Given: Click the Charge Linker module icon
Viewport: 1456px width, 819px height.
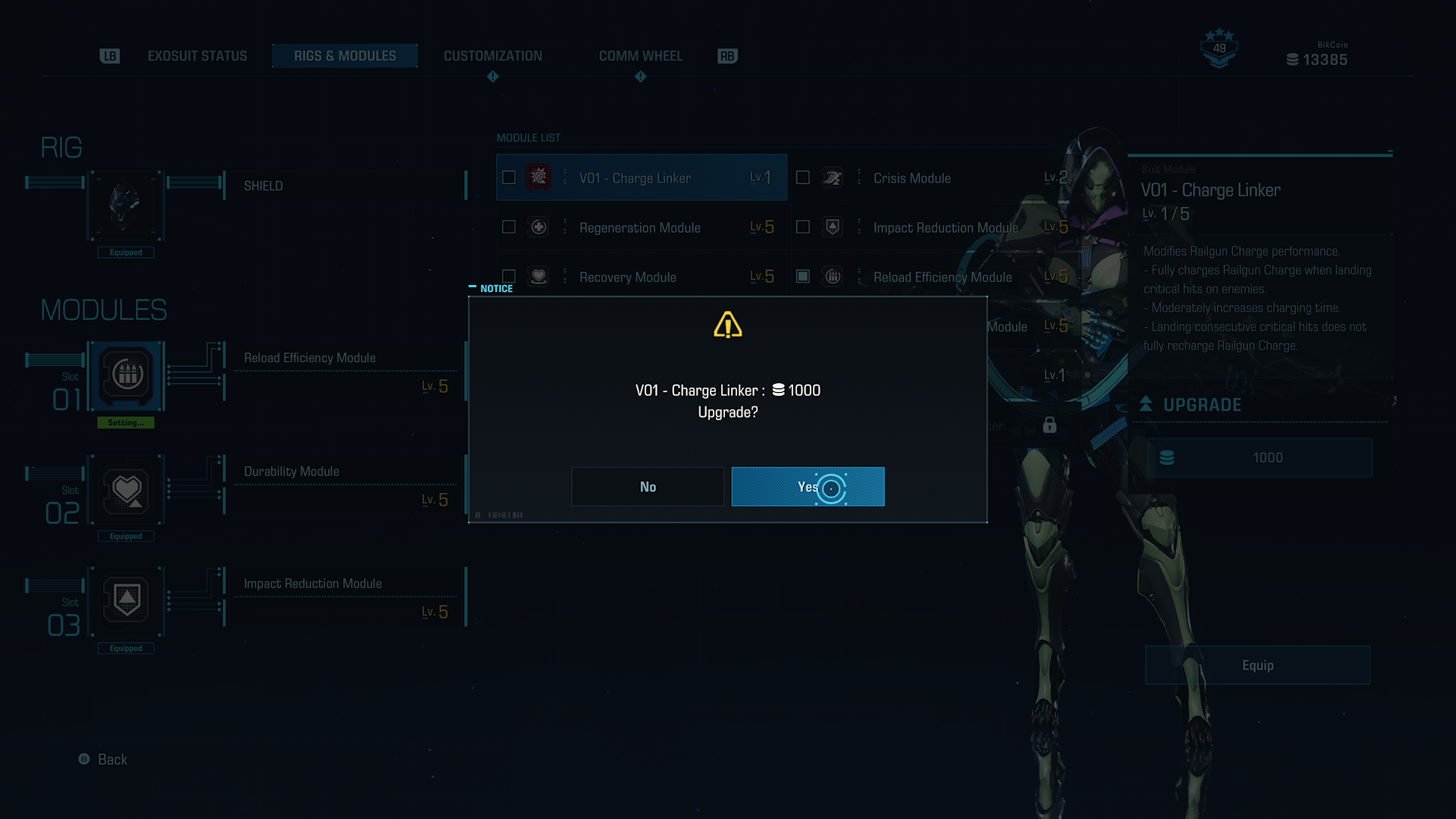Looking at the screenshot, I should (x=539, y=178).
